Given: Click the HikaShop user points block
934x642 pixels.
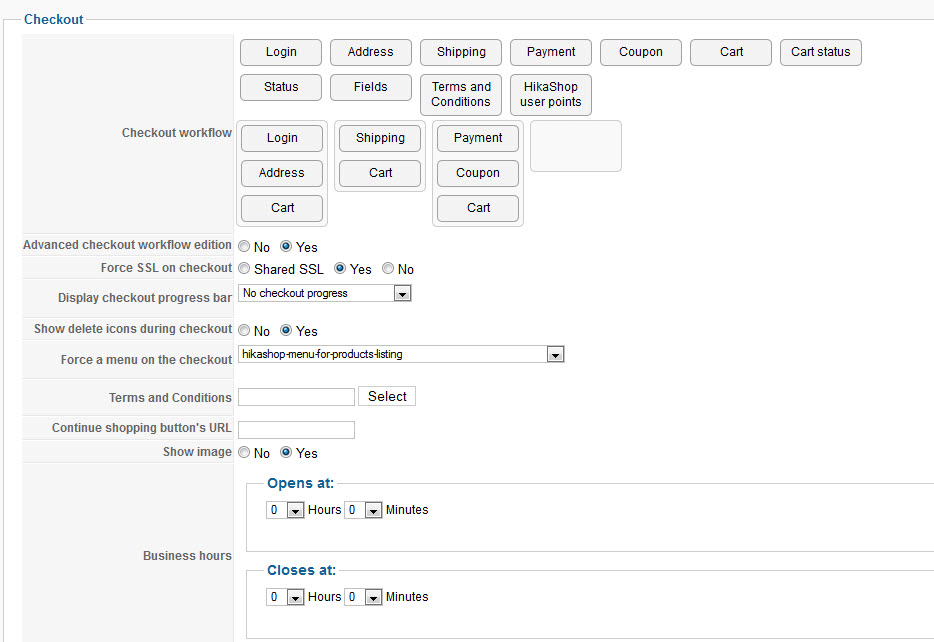Looking at the screenshot, I should (x=550, y=95).
